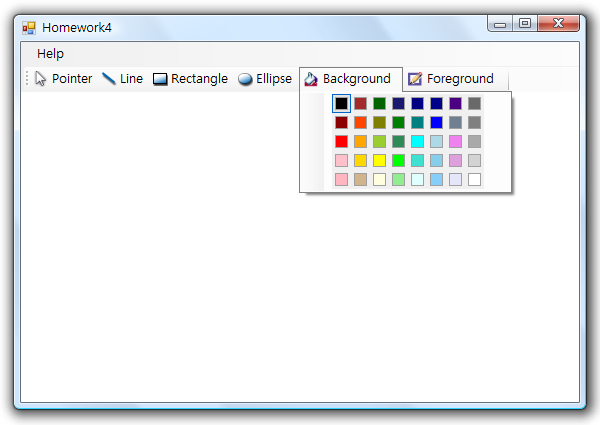The height and width of the screenshot is (425, 600).
Task: Choose the Line drawing tool
Action: tap(122, 79)
